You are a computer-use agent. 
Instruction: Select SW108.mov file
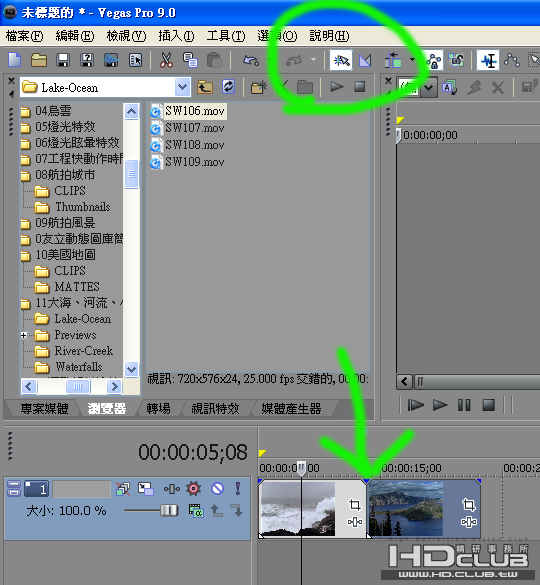(188, 145)
